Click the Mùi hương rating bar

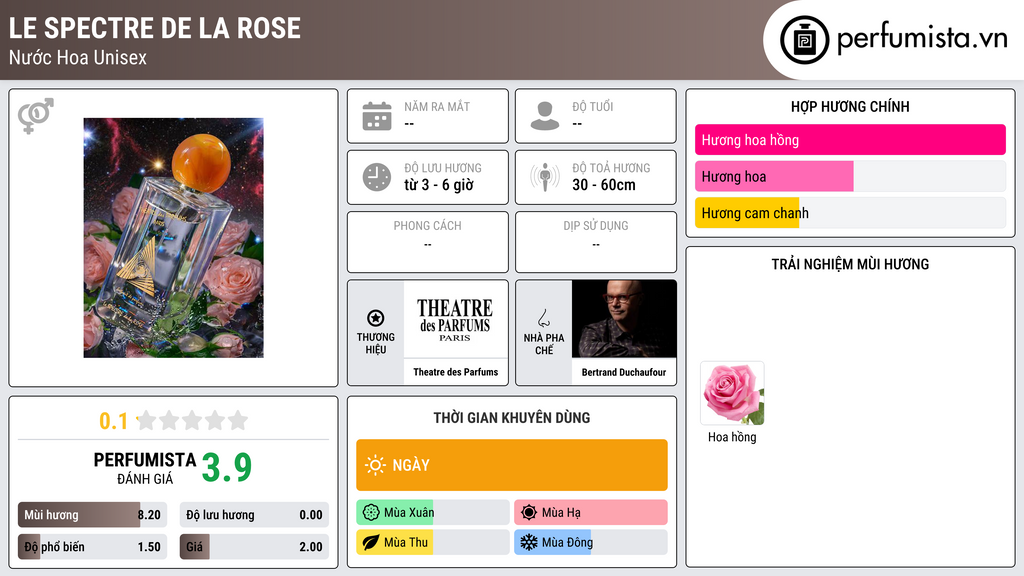[x=93, y=515]
